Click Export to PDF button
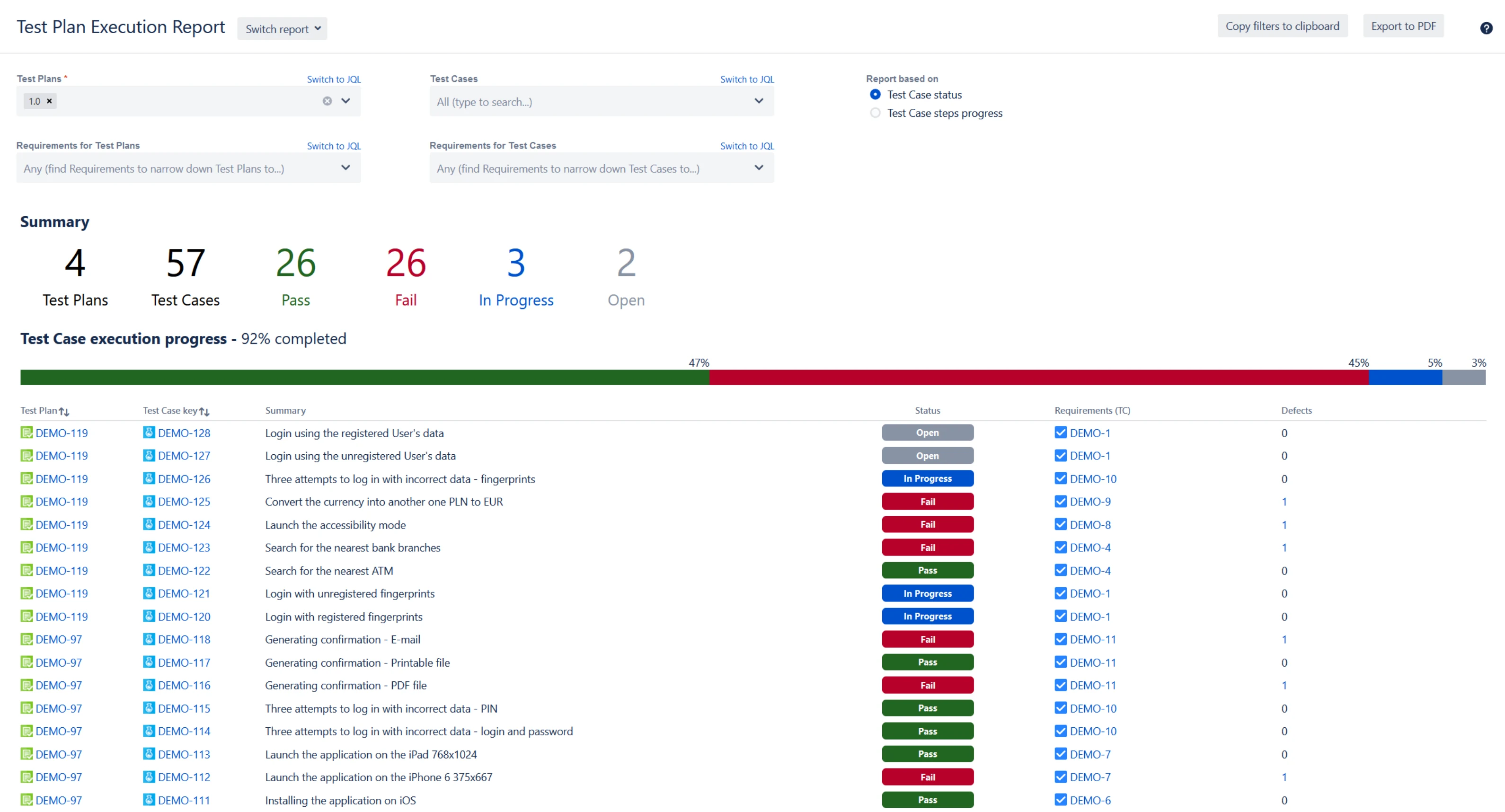This screenshot has width=1505, height=812. 1403,26
